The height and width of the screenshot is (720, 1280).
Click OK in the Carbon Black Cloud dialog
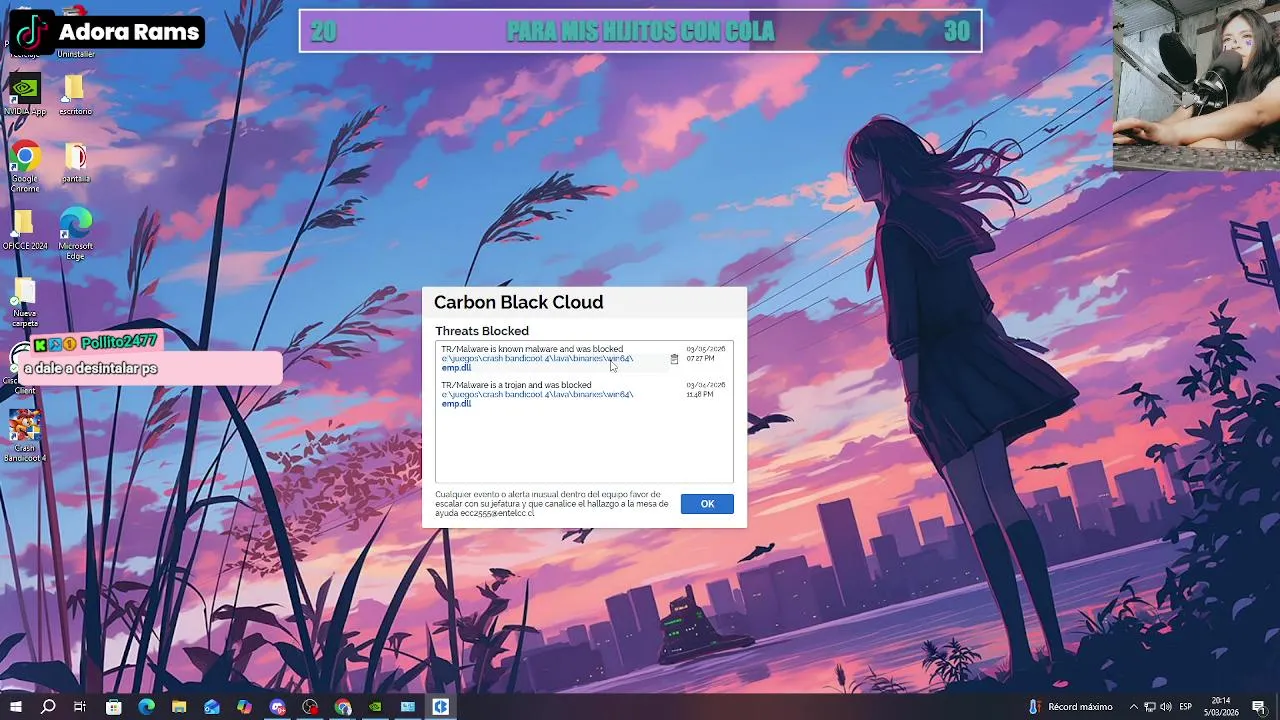tap(707, 504)
